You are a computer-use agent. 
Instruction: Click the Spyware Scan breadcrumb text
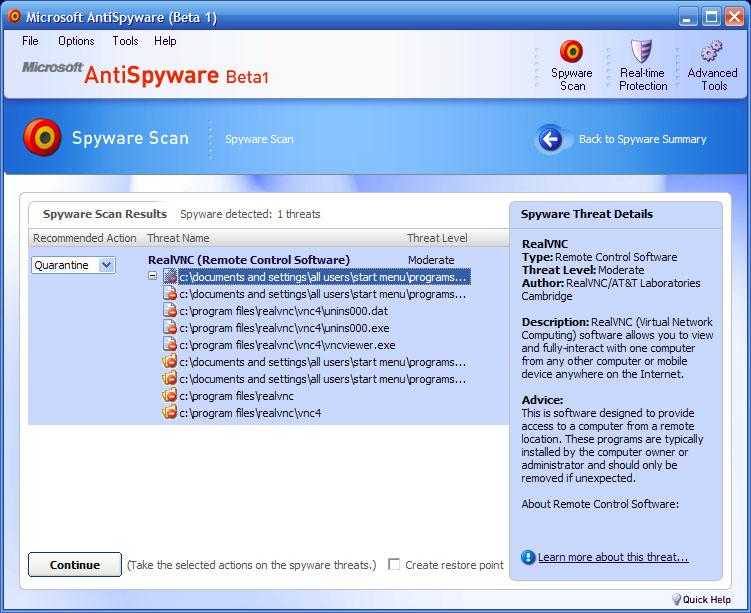pos(259,139)
